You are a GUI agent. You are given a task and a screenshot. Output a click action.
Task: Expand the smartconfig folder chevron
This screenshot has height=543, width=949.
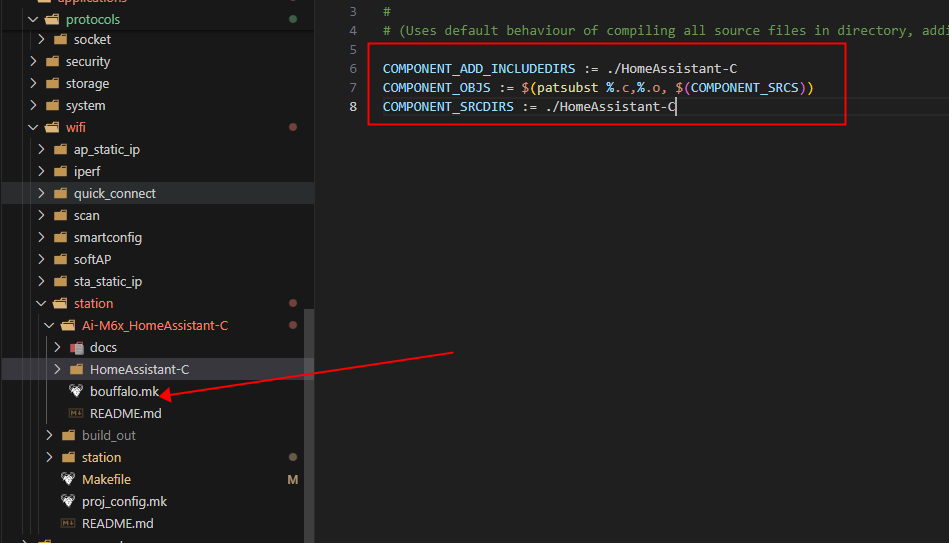coord(41,237)
